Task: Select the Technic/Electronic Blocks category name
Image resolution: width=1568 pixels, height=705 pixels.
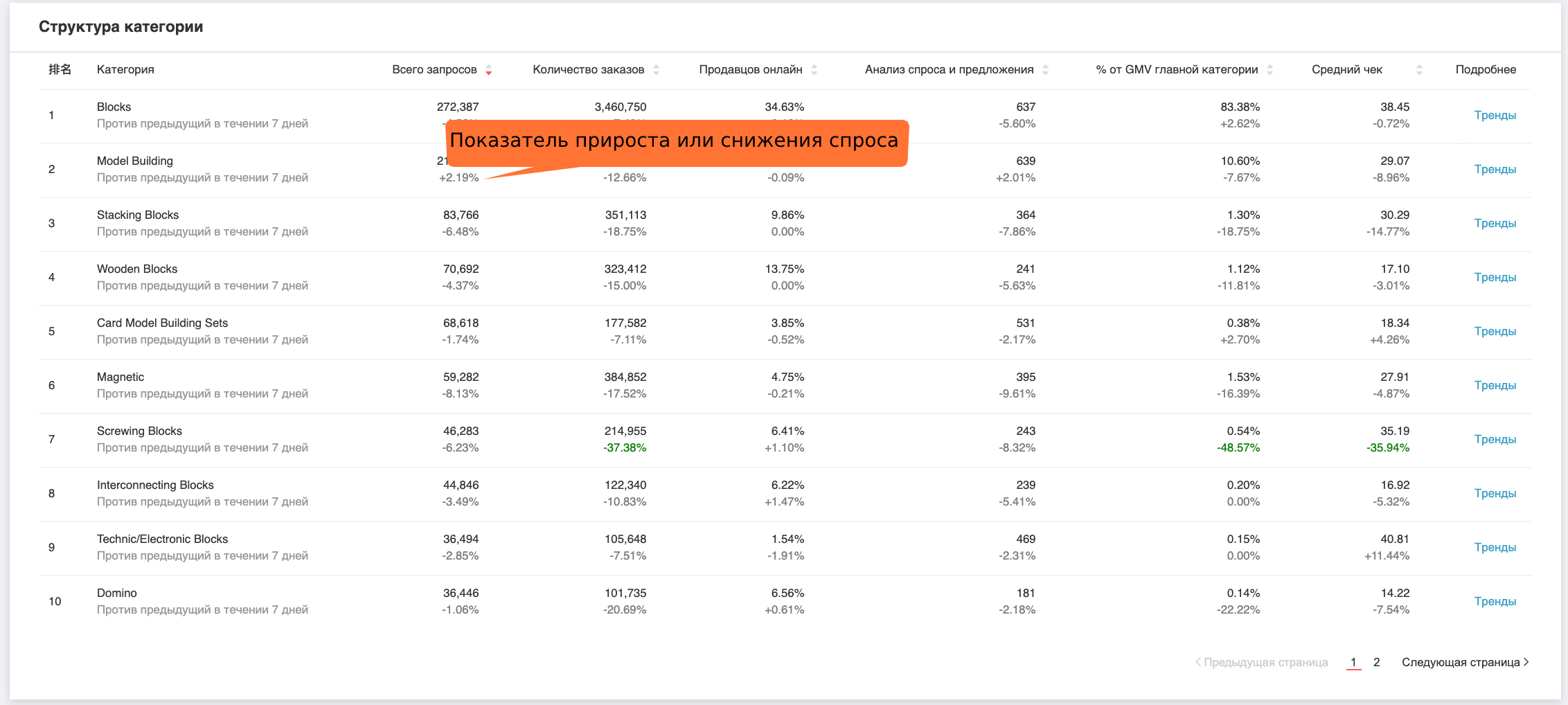Action: click(x=162, y=539)
